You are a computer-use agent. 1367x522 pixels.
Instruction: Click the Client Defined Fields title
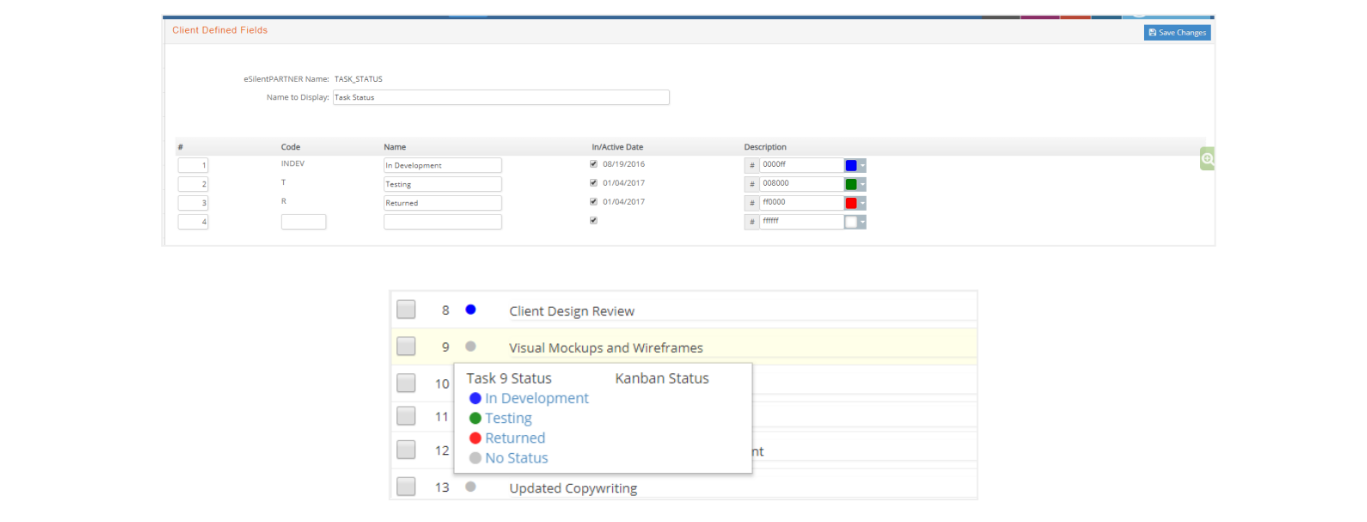[220, 30]
